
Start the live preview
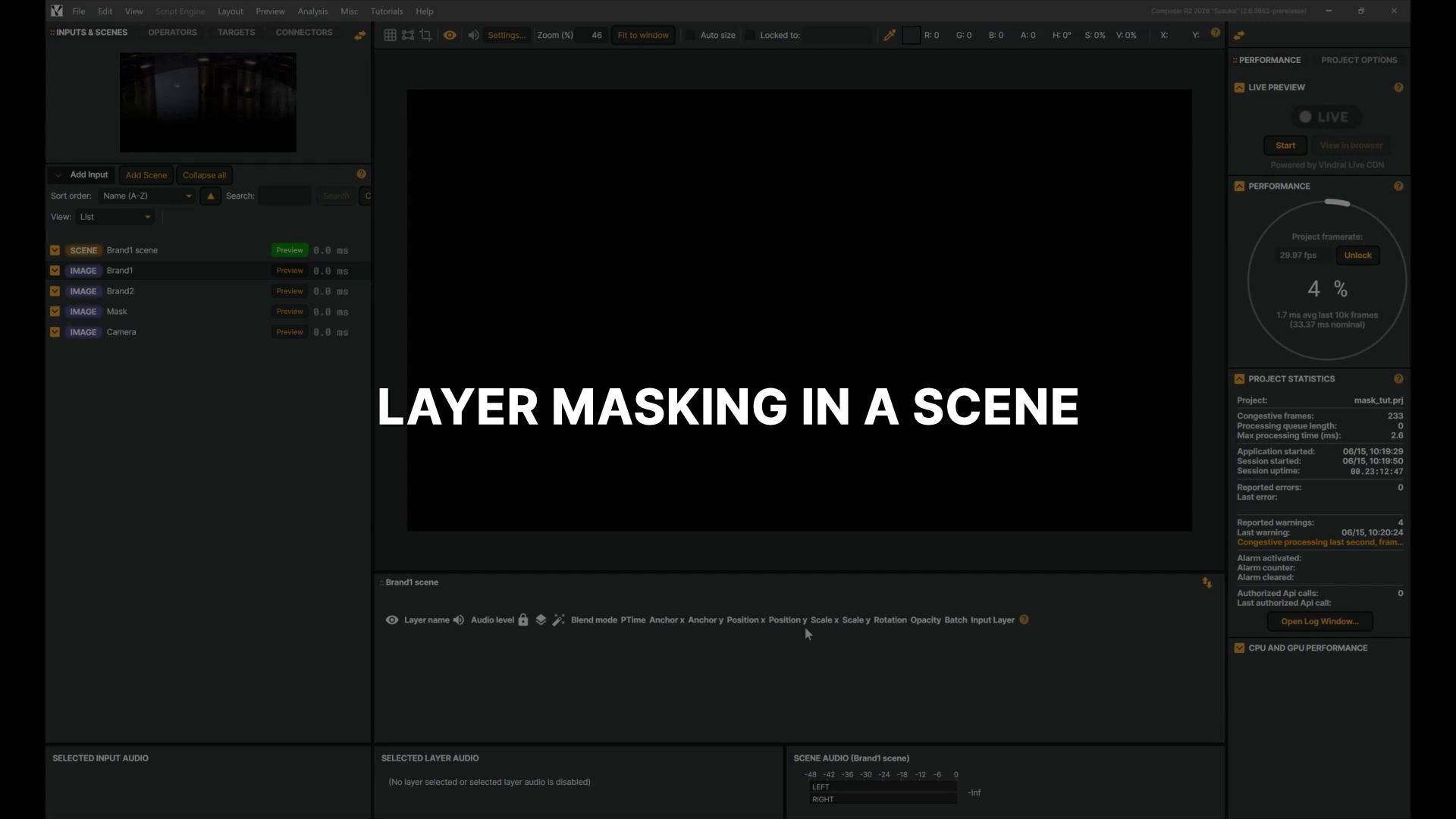pos(1285,146)
